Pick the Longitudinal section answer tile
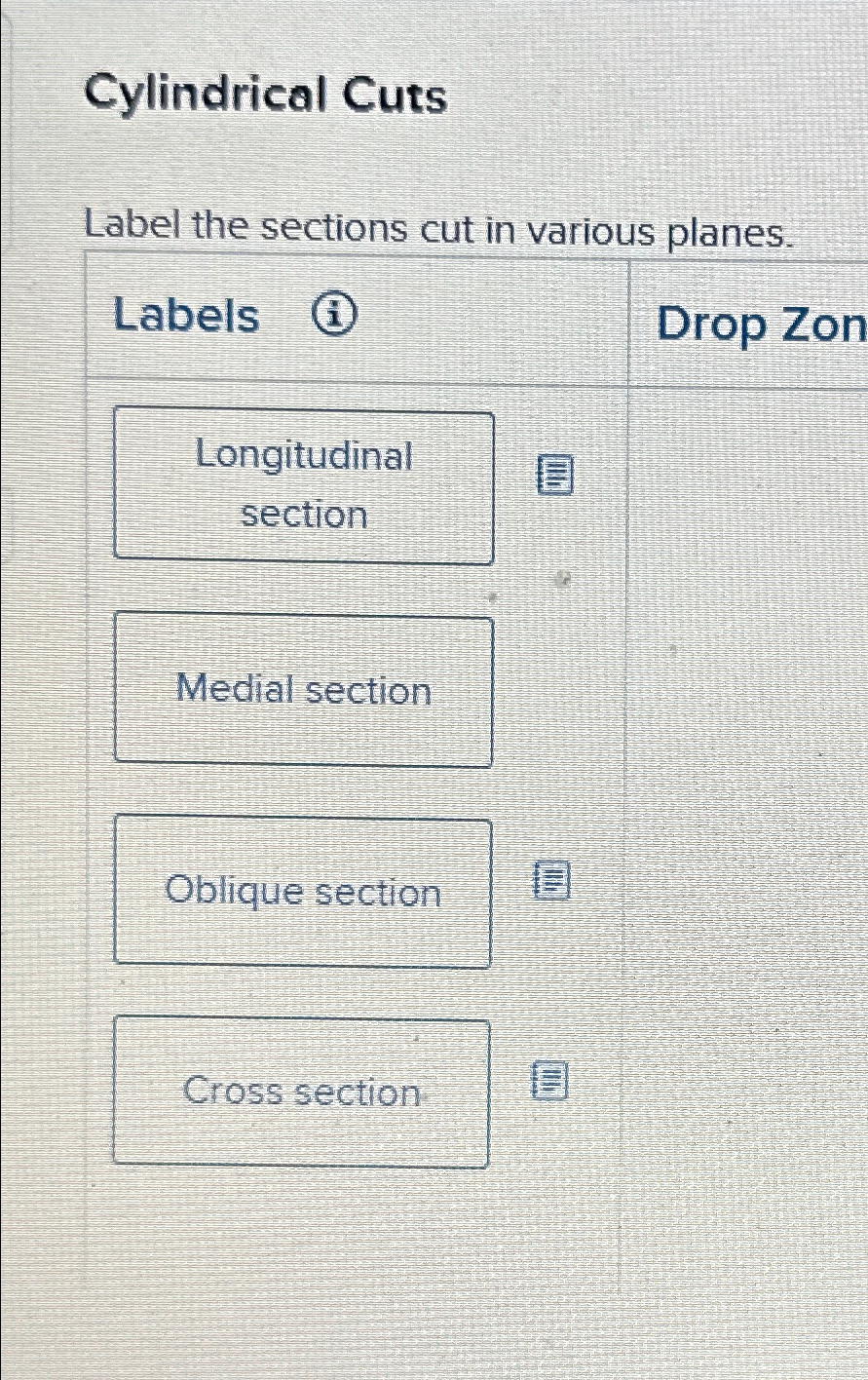Viewport: 868px width, 1380px height. (304, 485)
